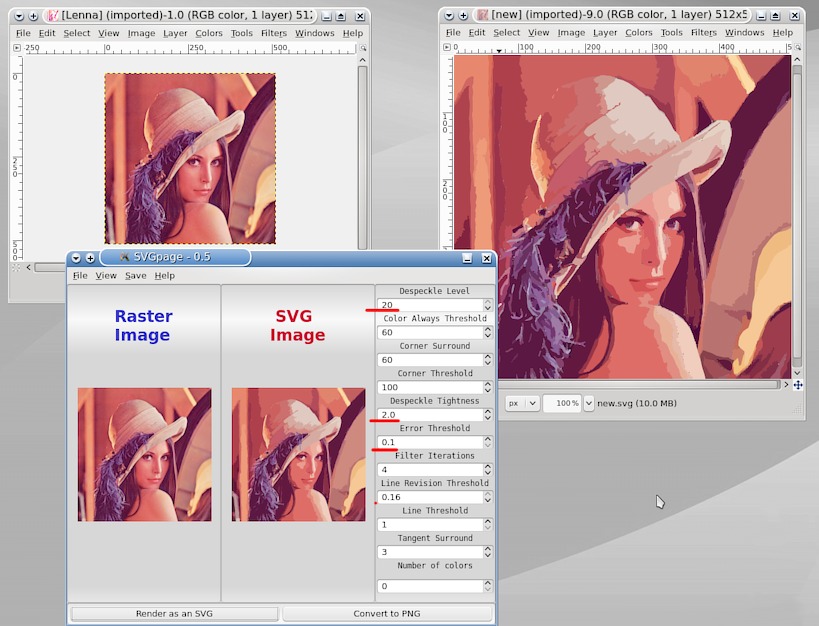Viewport: 819px width, 626px height.
Task: Click scroll-right arrow in new.svg window
Action: click(x=786, y=385)
